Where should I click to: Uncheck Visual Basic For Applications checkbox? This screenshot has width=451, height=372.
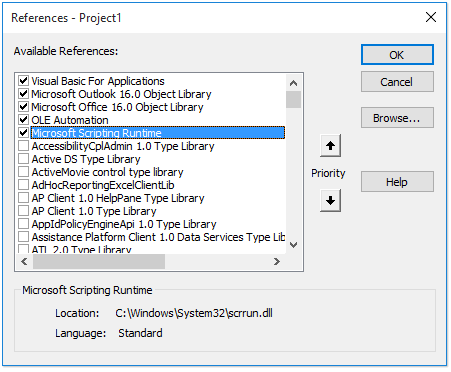(x=23, y=81)
